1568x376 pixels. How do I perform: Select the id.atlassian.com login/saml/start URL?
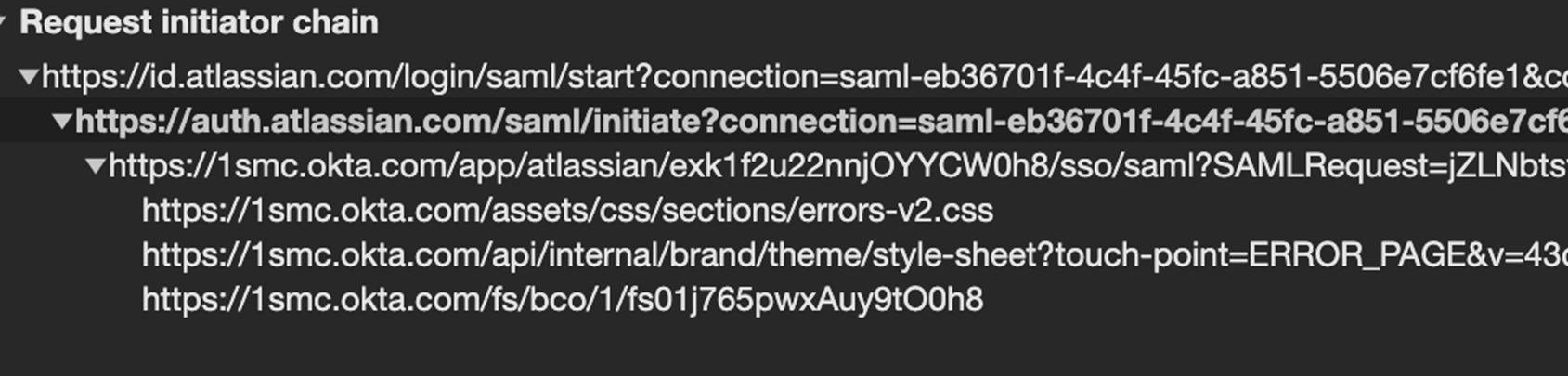click(804, 76)
